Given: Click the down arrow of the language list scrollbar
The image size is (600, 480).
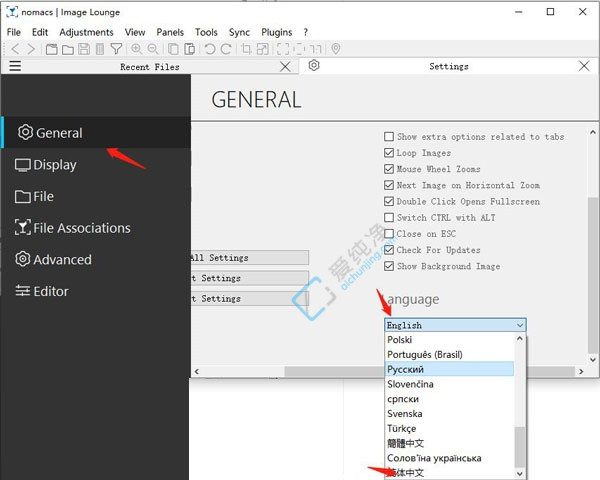Looking at the screenshot, I should click(520, 473).
